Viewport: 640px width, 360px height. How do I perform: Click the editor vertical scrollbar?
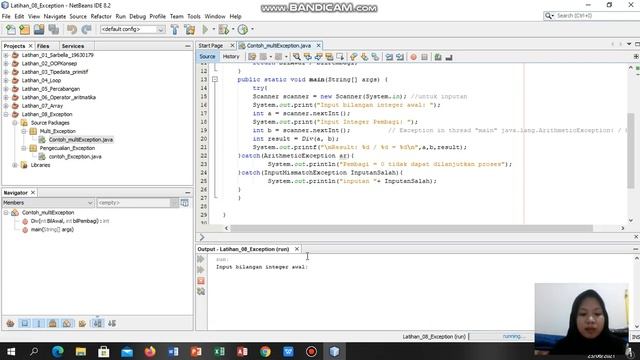(631, 151)
